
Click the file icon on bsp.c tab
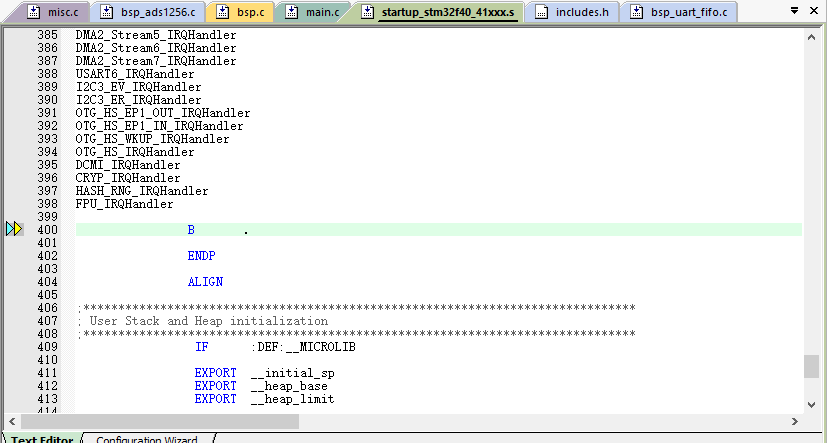(223, 12)
